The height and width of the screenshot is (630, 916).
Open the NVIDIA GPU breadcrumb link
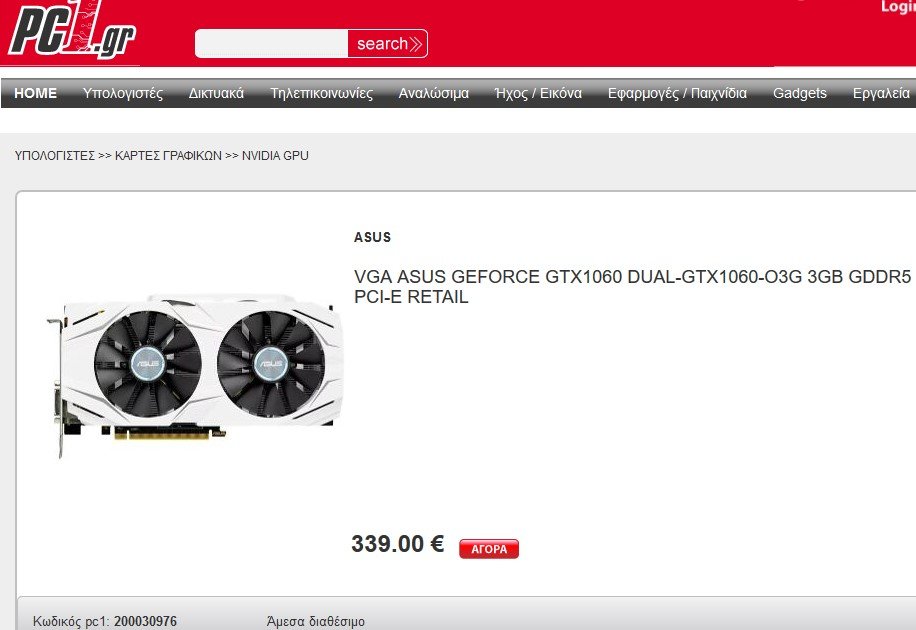click(275, 156)
